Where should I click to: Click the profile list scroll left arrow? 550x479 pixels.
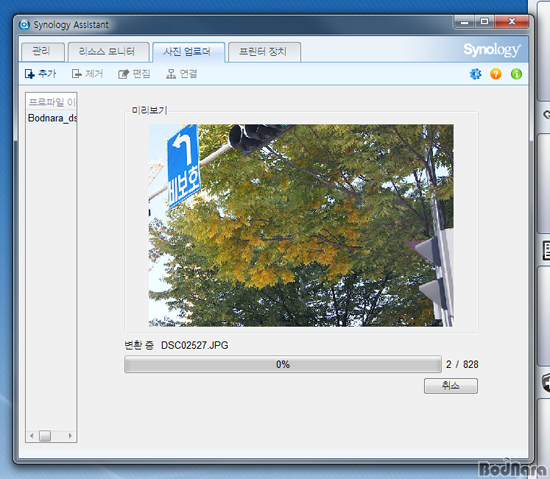(x=32, y=436)
